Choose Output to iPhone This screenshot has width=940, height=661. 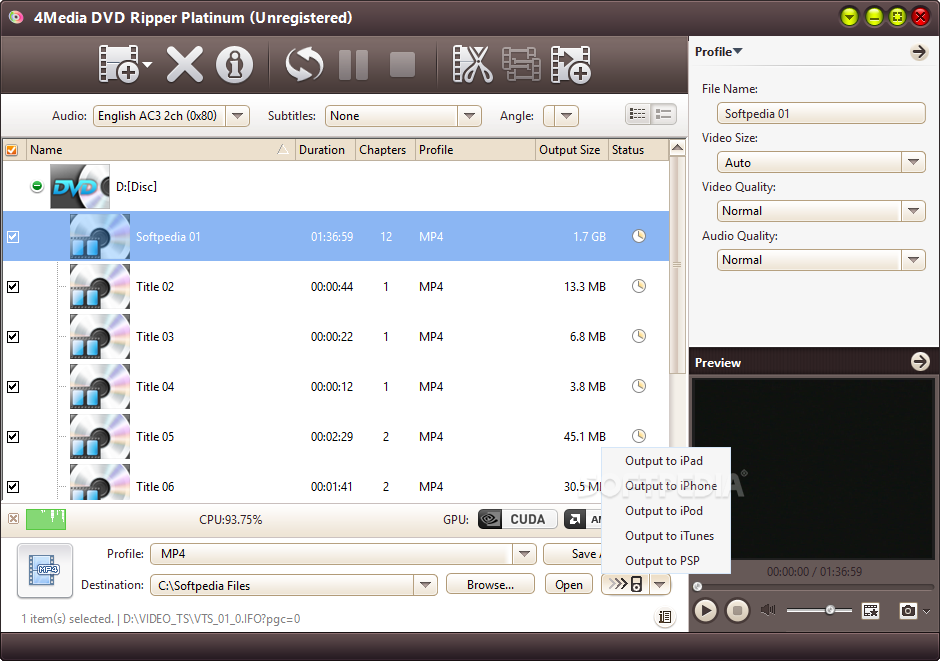pyautogui.click(x=671, y=486)
